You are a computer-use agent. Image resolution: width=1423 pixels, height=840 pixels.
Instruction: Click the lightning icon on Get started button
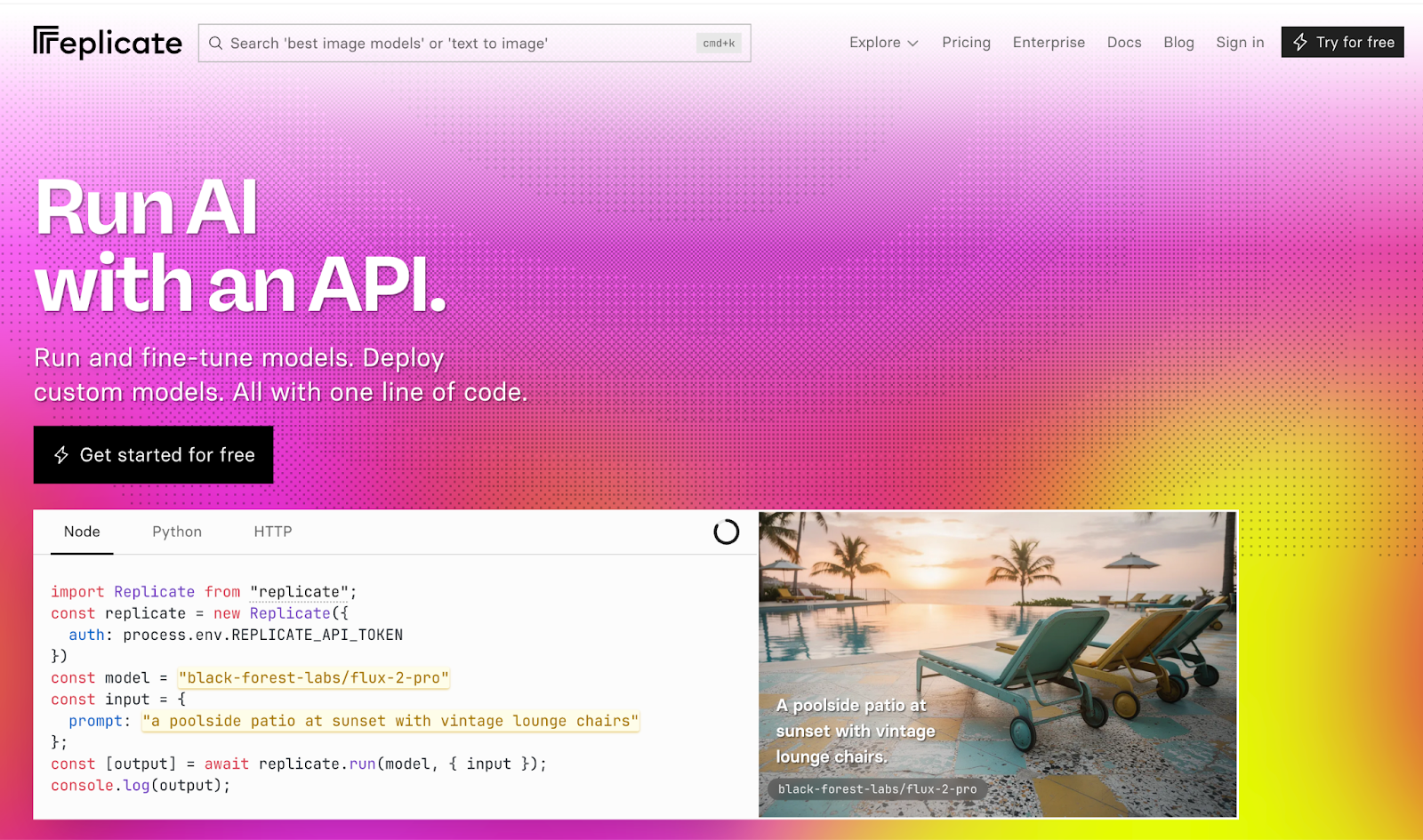(x=60, y=454)
